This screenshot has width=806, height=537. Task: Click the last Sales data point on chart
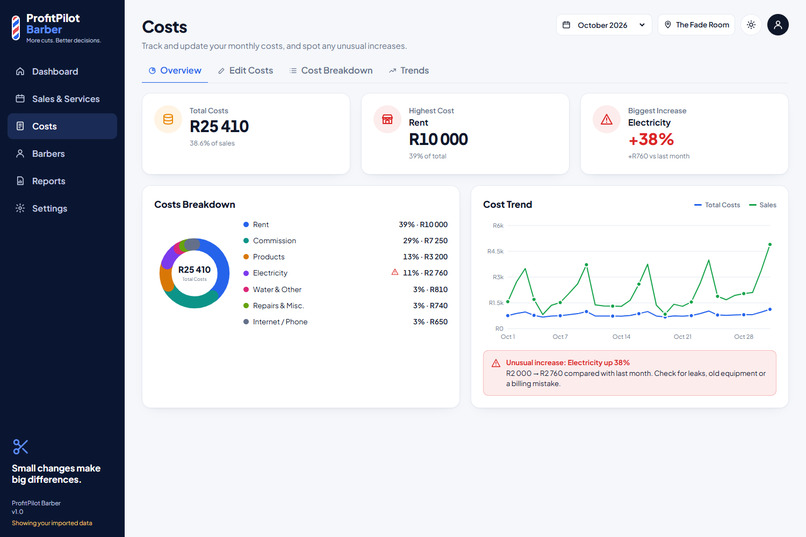(x=770, y=245)
